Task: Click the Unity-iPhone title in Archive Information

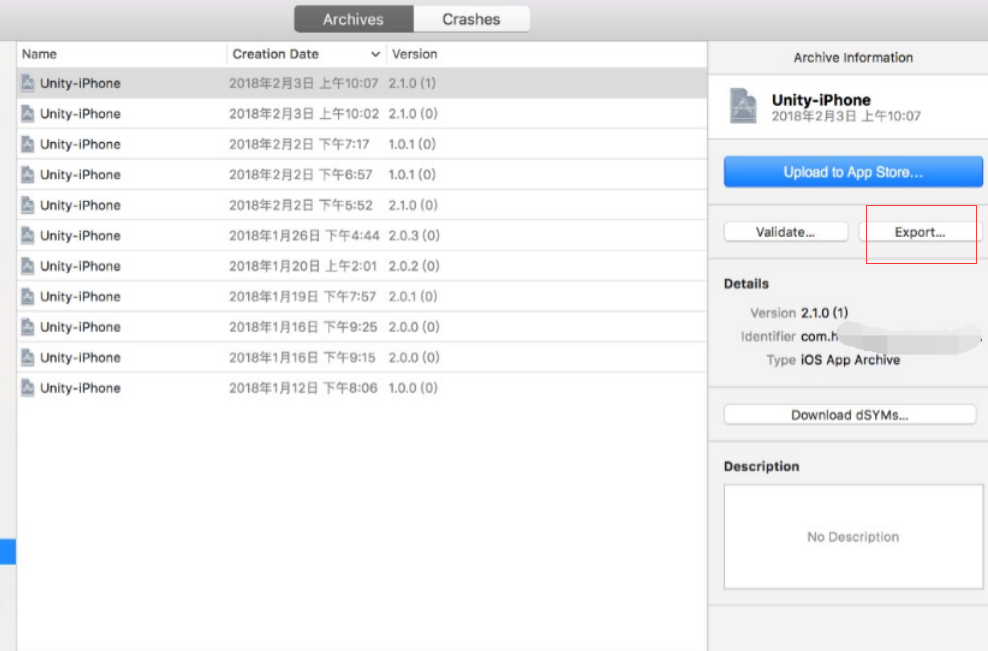Action: (821, 100)
